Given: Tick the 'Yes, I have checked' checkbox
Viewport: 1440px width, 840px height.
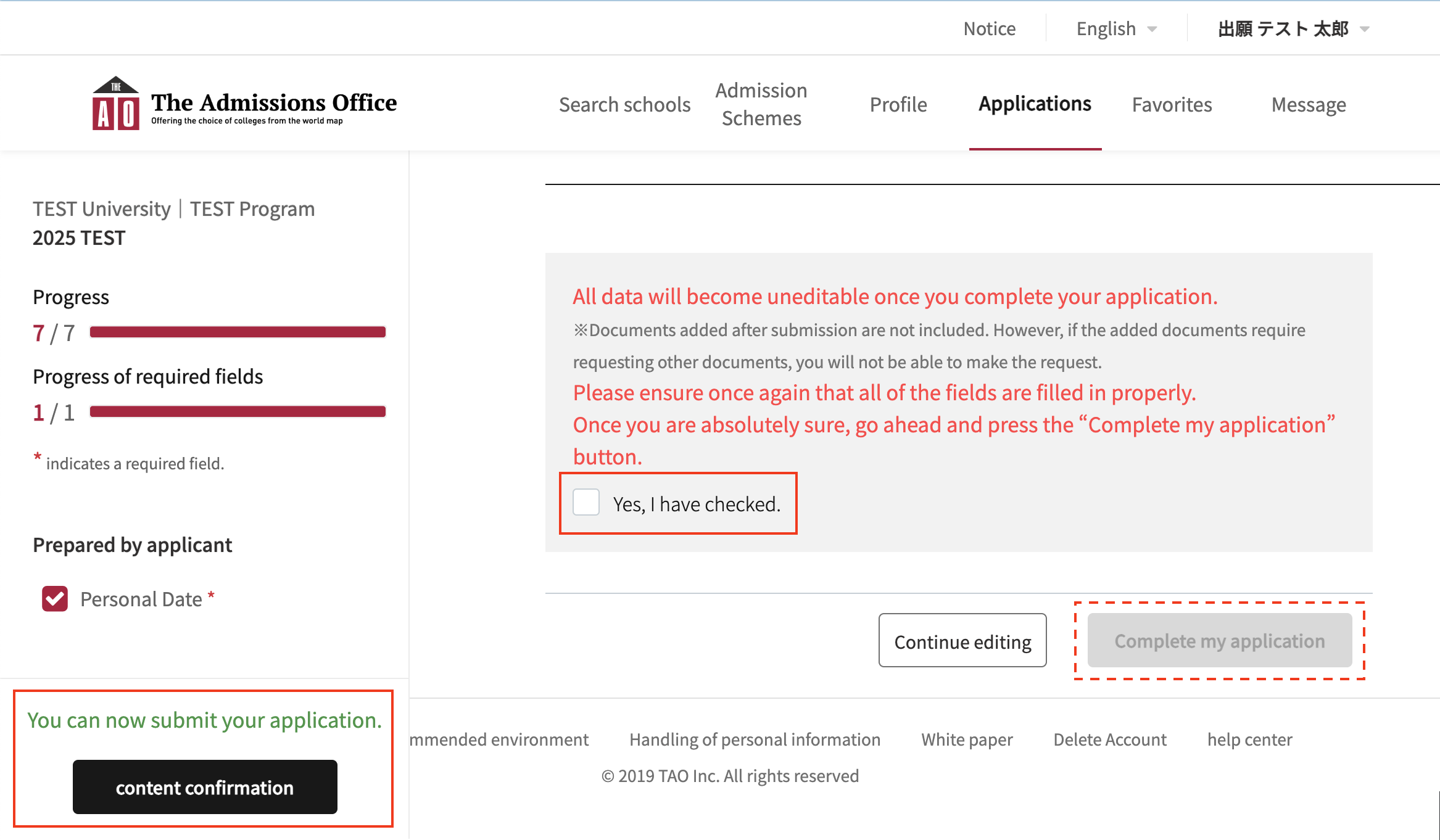Looking at the screenshot, I should coord(586,503).
